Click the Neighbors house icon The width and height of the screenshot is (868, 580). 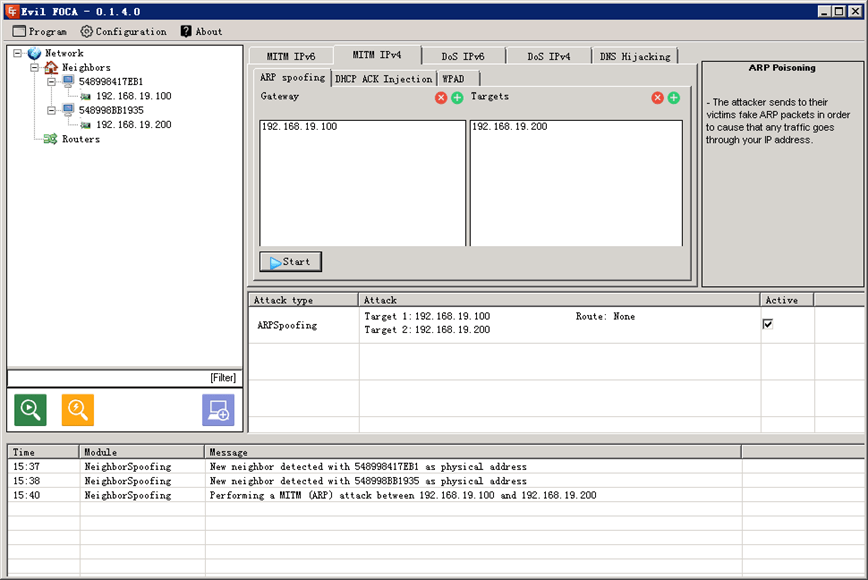point(51,68)
